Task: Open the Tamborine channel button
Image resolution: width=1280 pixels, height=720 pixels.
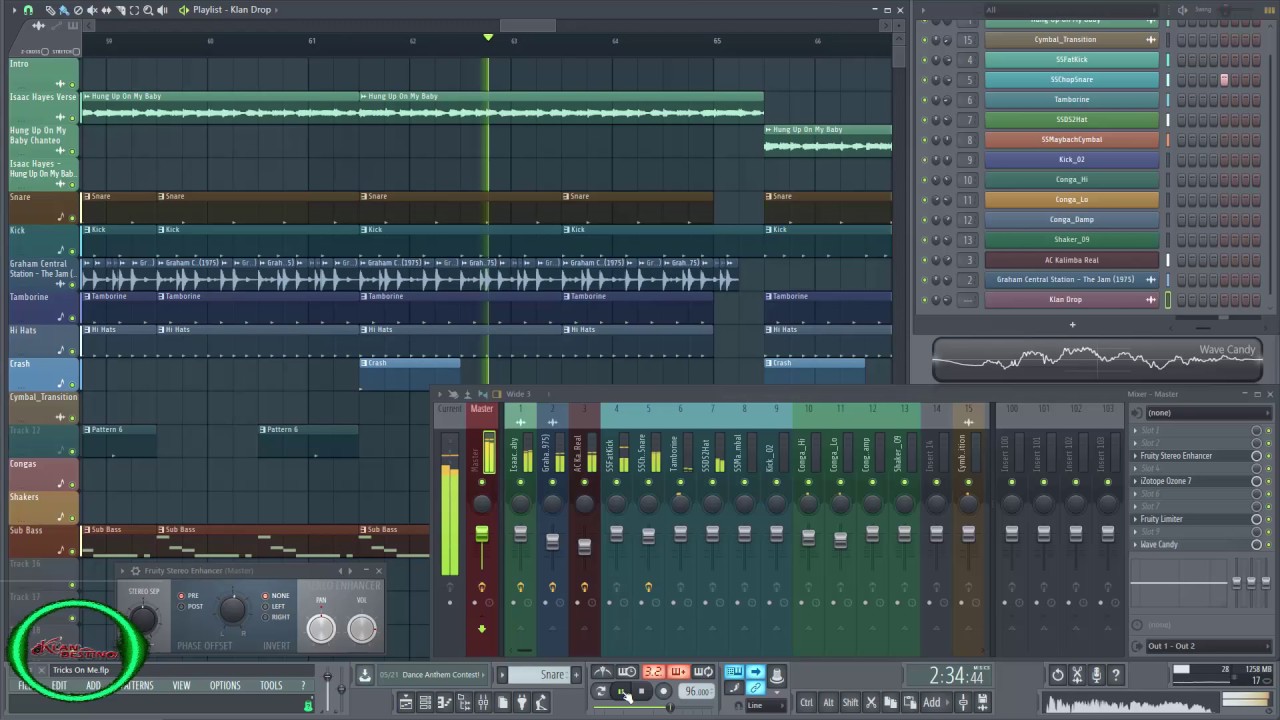Action: (x=1071, y=100)
